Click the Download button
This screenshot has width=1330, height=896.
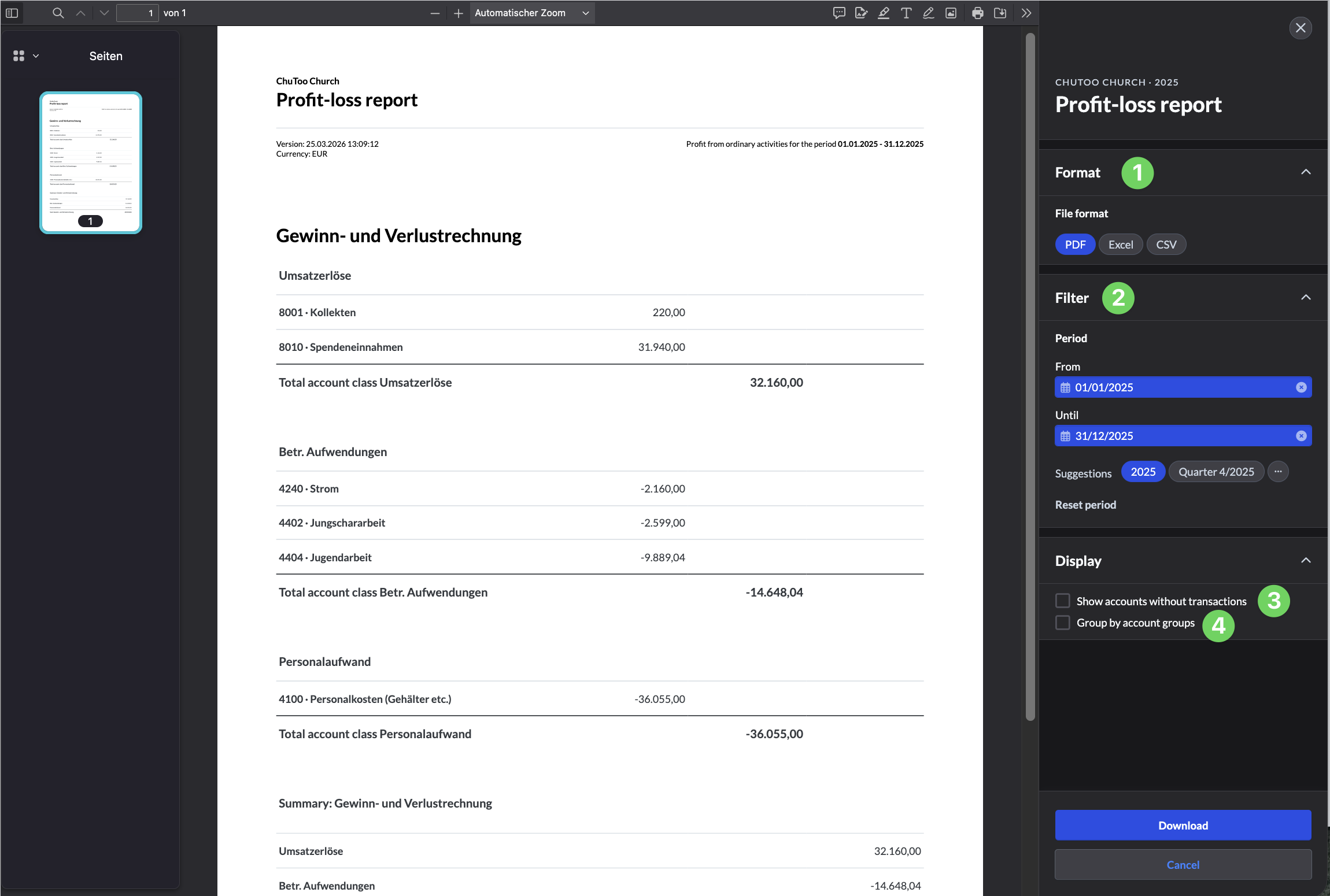coord(1183,825)
